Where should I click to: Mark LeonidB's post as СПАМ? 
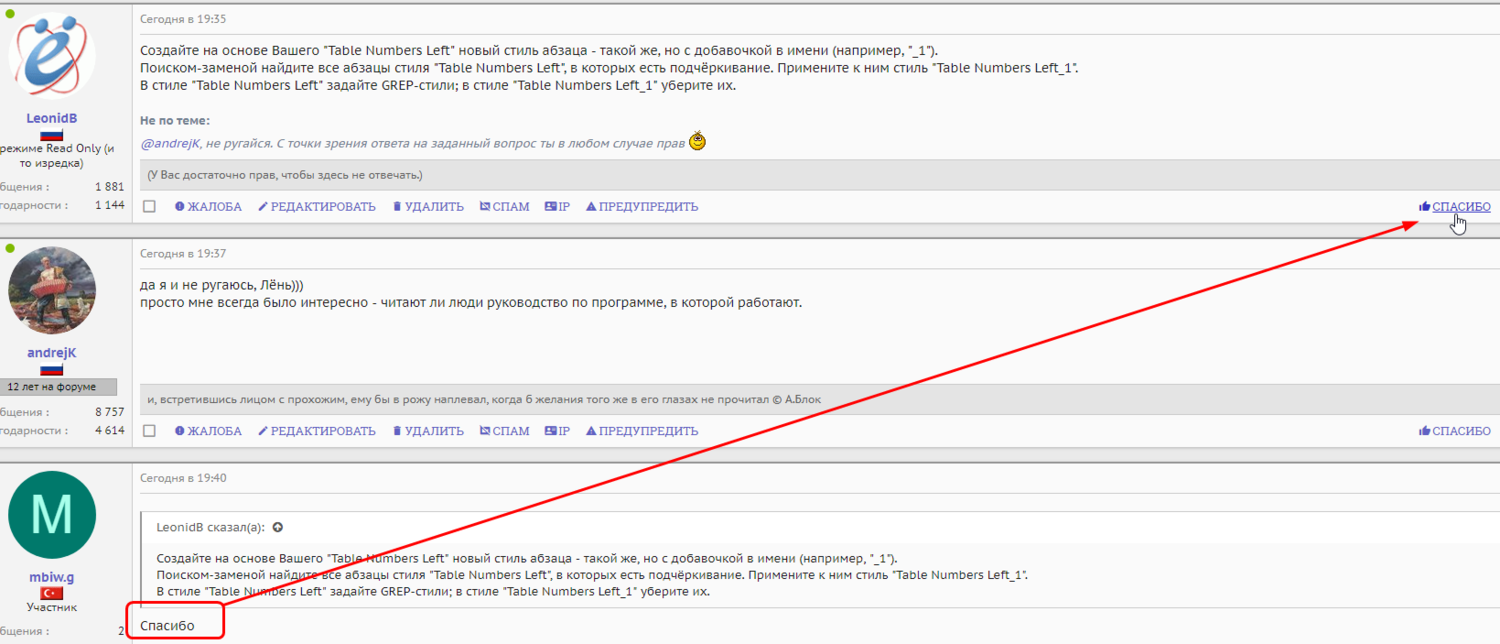pos(504,207)
